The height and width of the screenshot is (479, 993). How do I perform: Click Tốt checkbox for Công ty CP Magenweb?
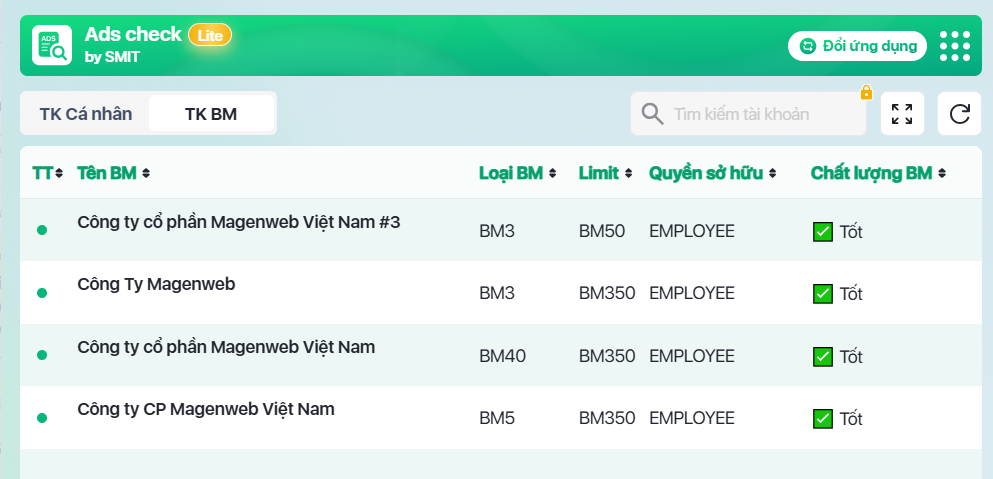[822, 419]
